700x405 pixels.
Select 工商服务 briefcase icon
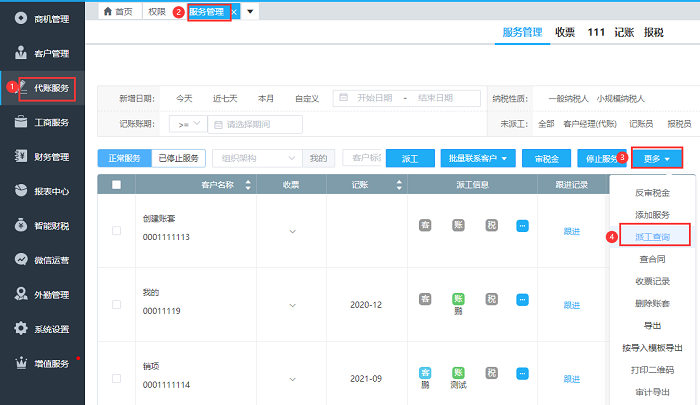coord(21,122)
